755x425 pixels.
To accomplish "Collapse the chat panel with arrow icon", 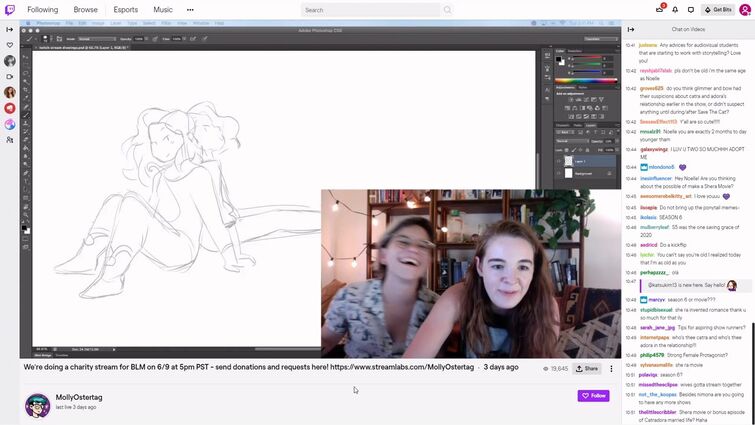I will [631, 29].
